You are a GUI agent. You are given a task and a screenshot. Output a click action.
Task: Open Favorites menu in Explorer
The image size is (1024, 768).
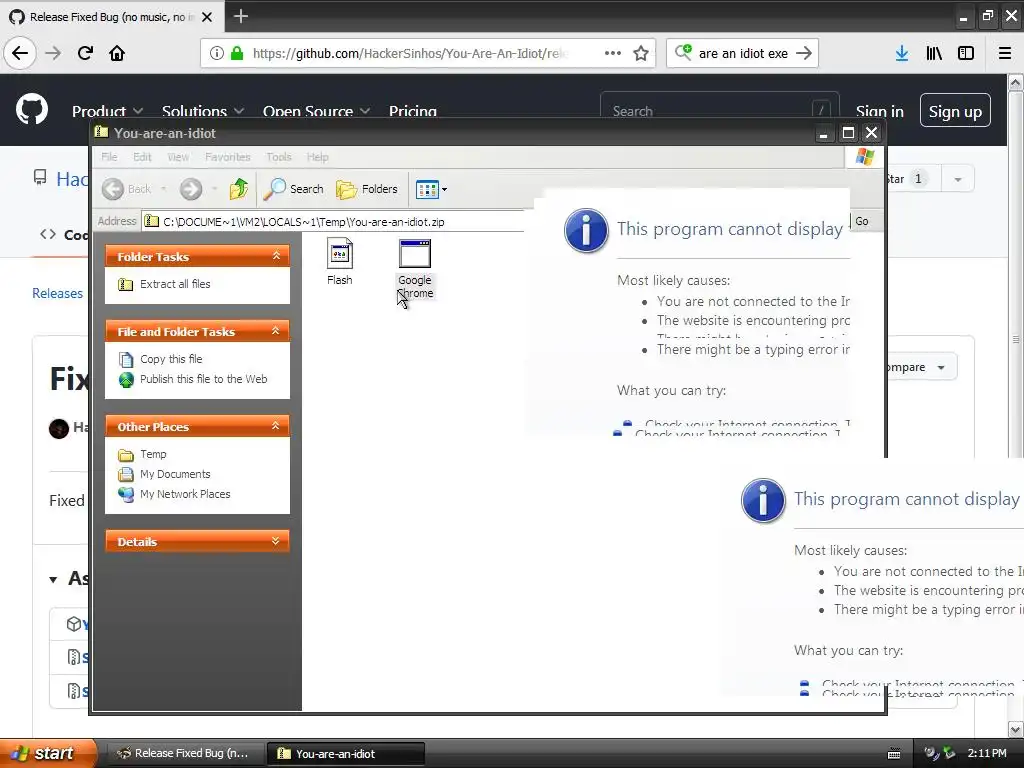click(x=227, y=157)
